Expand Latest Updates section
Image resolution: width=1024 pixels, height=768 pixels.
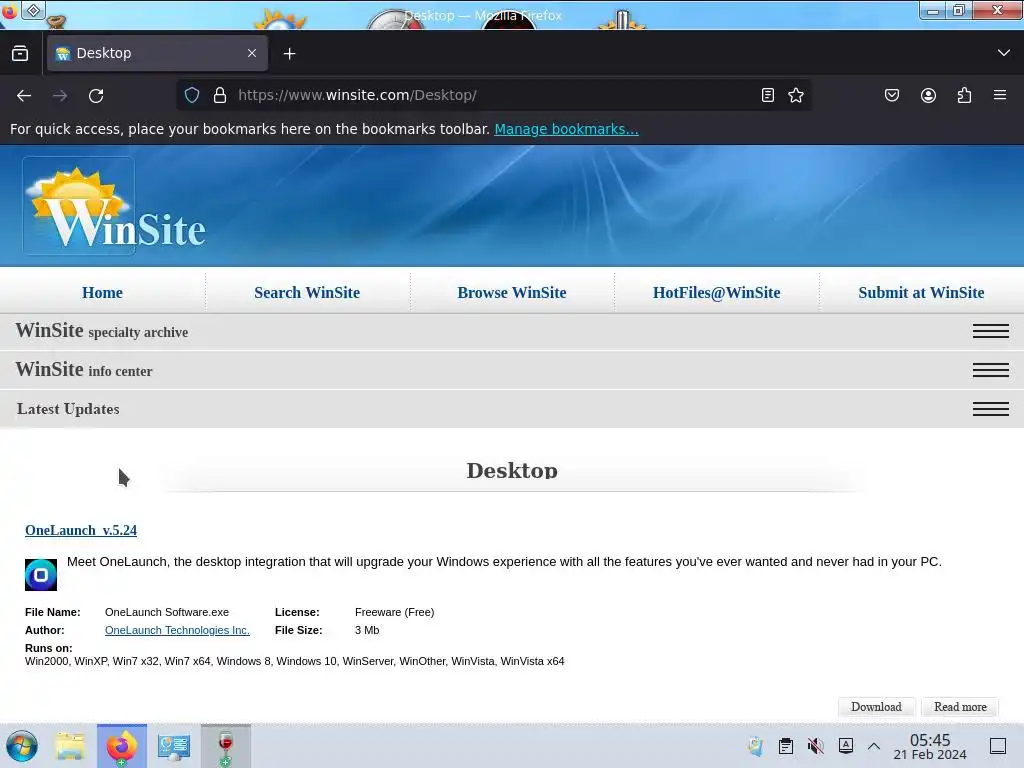click(x=512, y=409)
